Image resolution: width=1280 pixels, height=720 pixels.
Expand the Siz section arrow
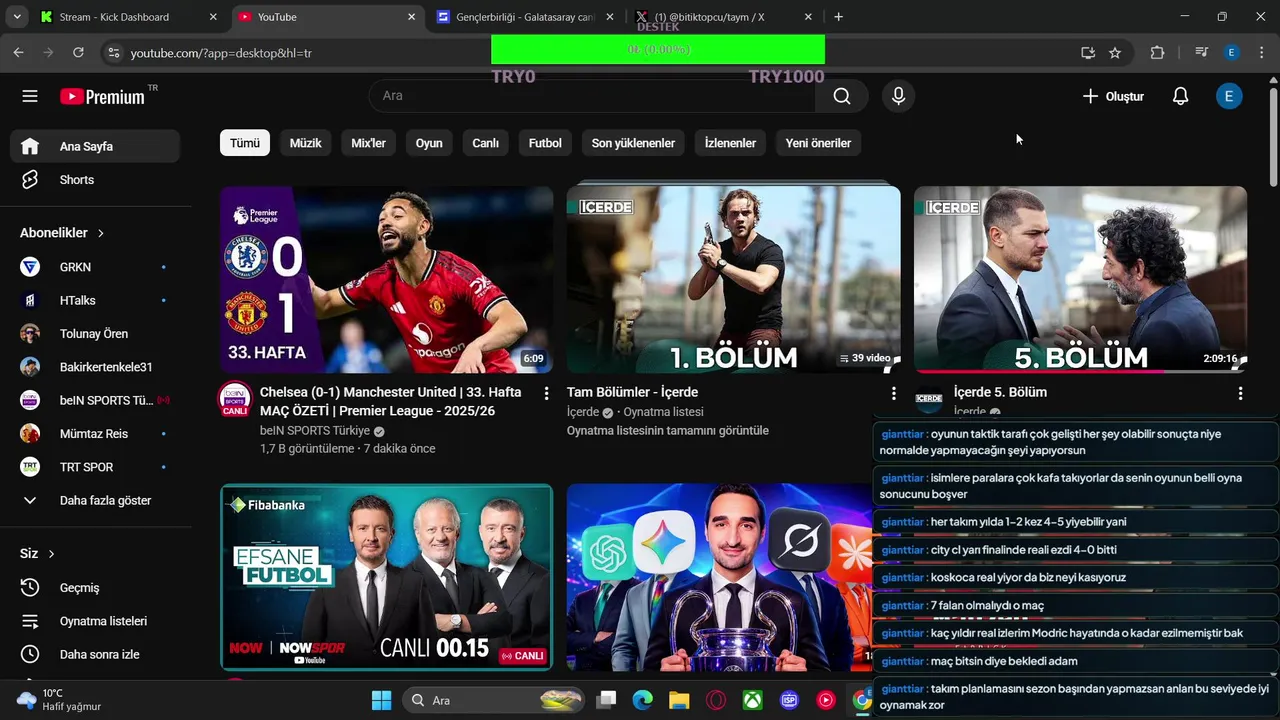[51, 554]
